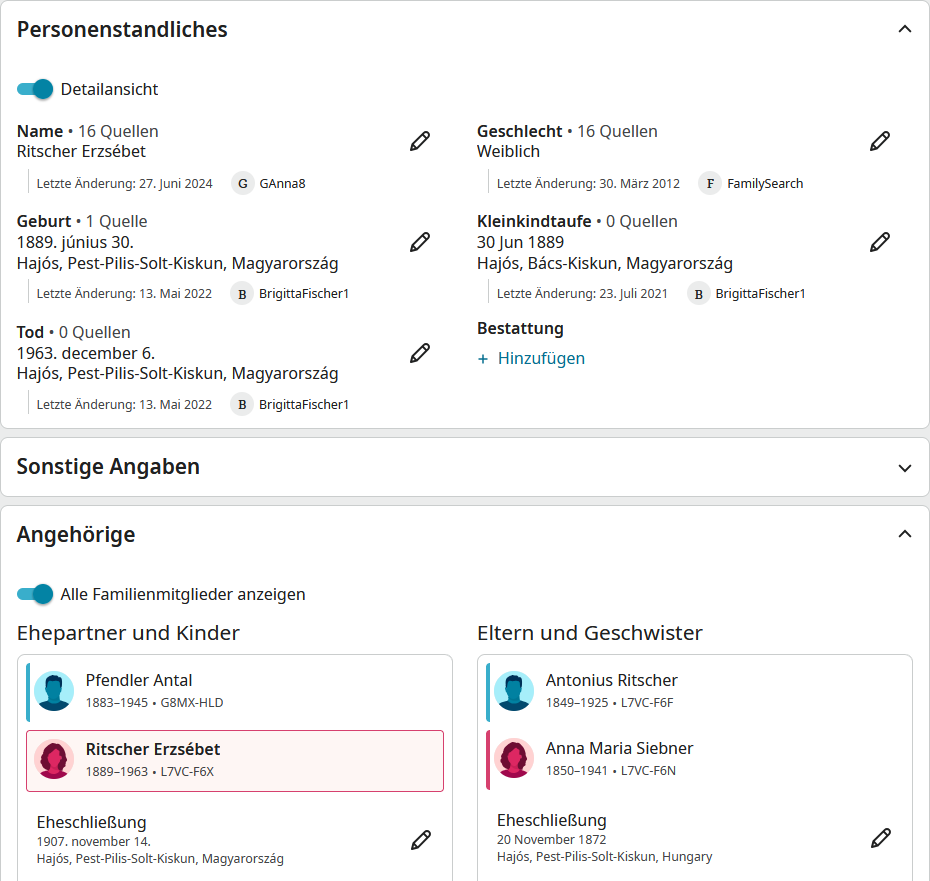The height and width of the screenshot is (881, 930).
Task: Click pencil icon next to Geburt
Action: (420, 242)
